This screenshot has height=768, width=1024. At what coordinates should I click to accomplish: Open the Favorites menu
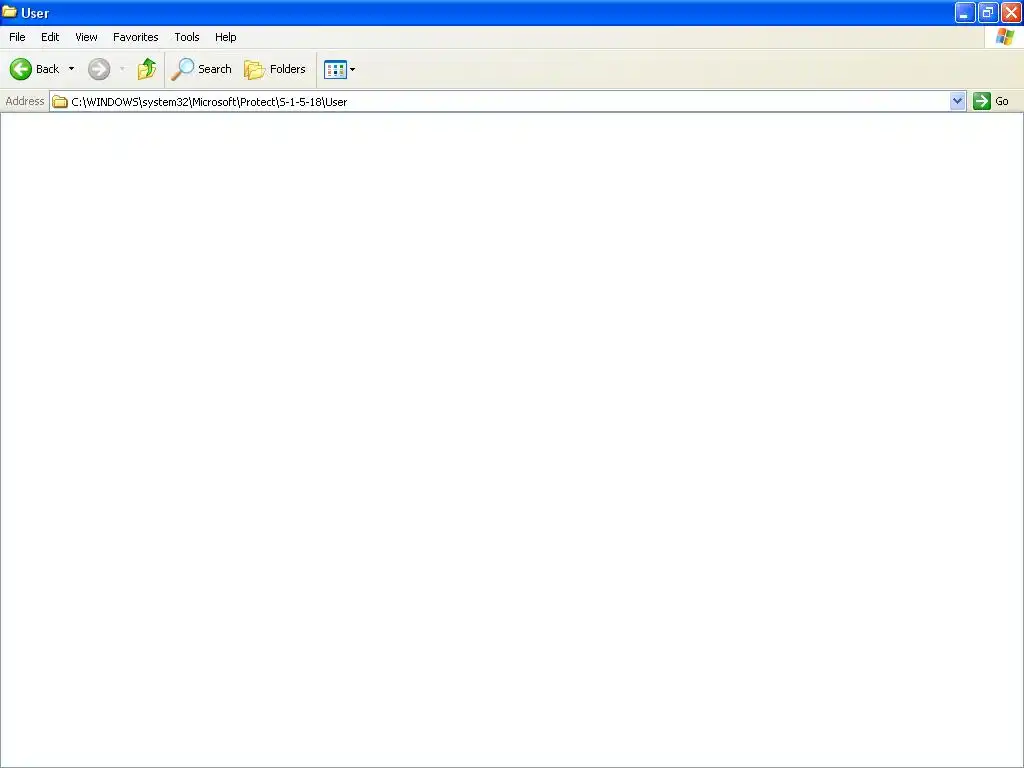(135, 37)
